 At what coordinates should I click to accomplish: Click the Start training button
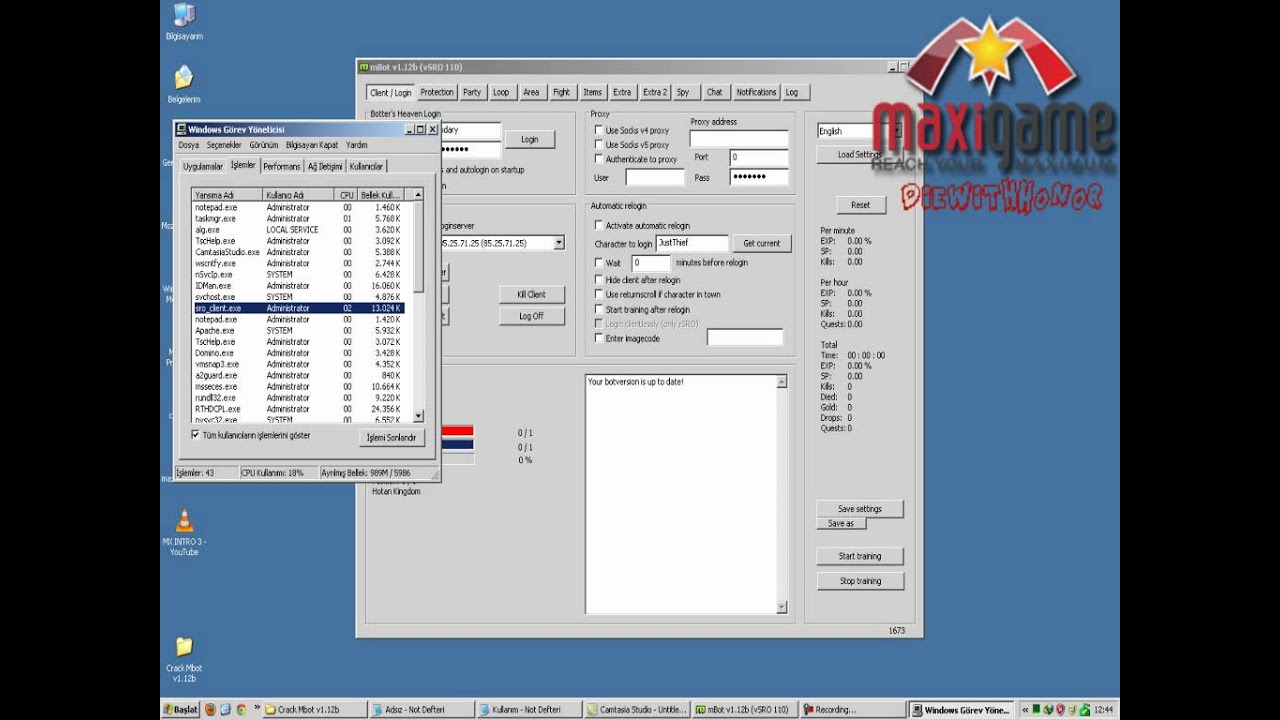point(860,556)
